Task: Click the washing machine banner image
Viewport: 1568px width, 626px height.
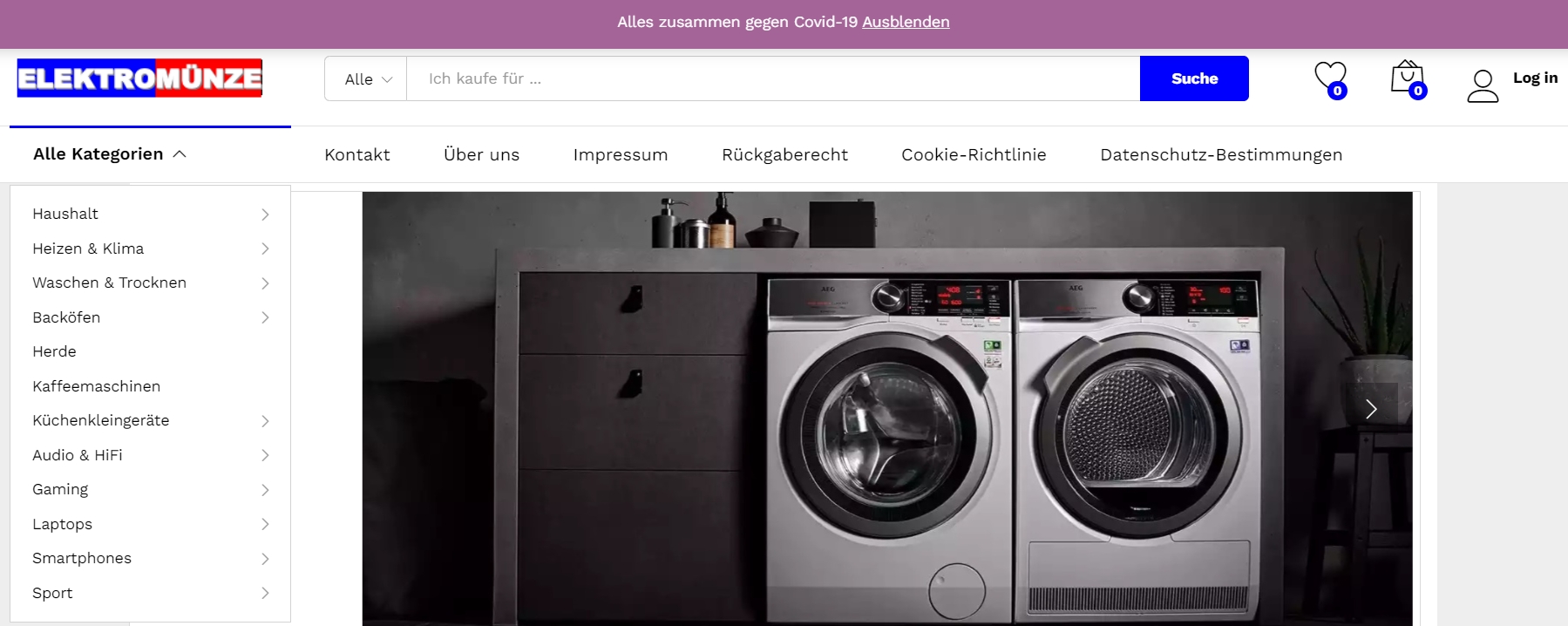Action: click(887, 409)
